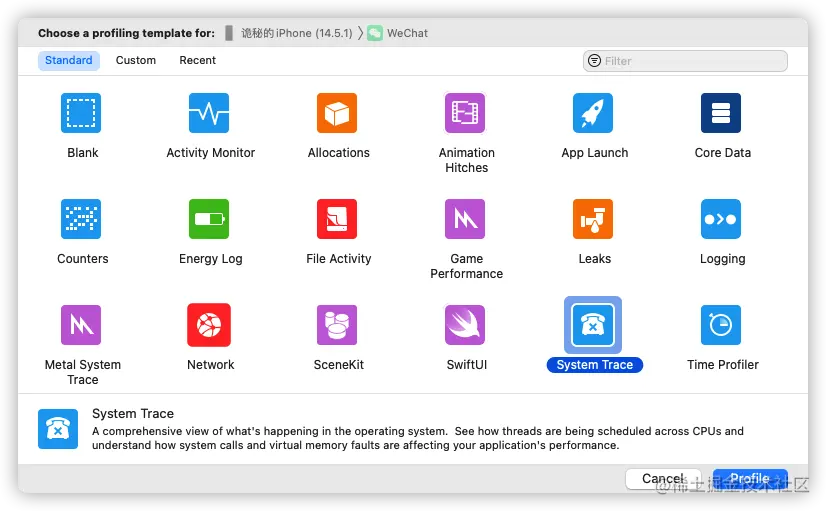Screen dimensions: 826x511
Task: Choose the Activity Monitor template icon
Action: (x=209, y=113)
